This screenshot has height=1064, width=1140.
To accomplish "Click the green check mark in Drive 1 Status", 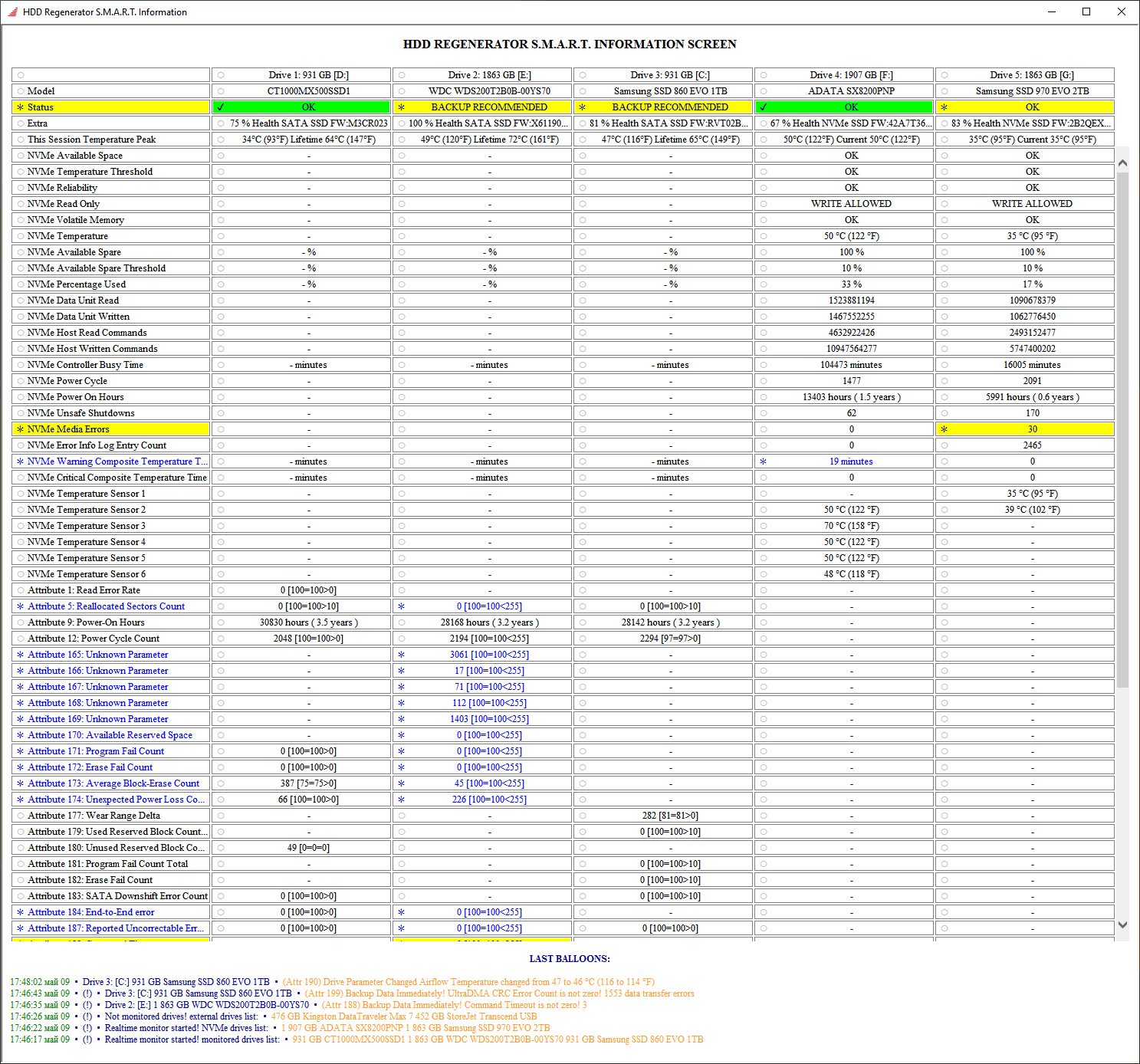I will (221, 107).
